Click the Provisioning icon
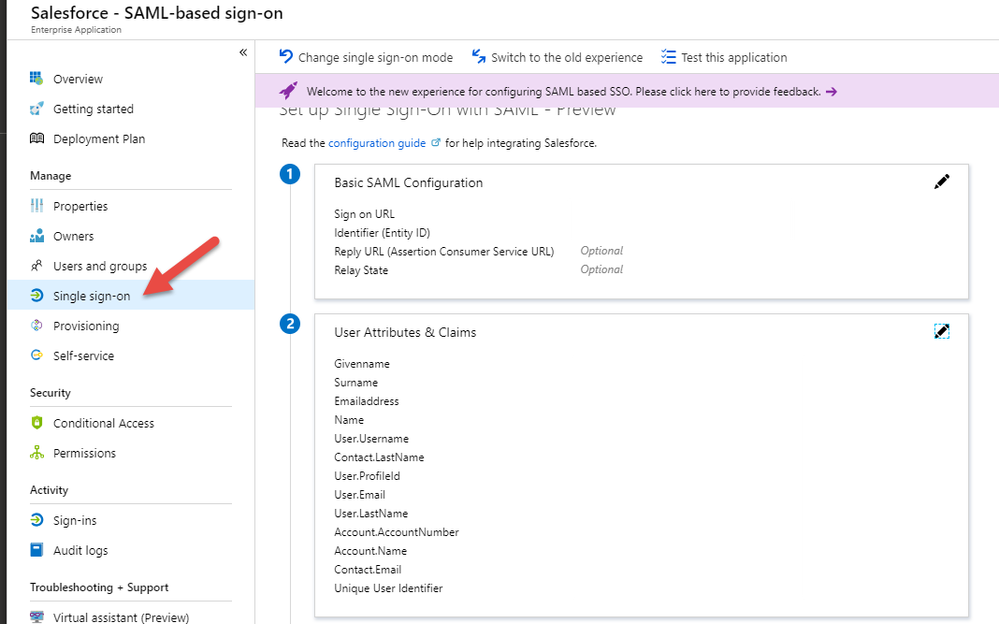 (x=36, y=325)
